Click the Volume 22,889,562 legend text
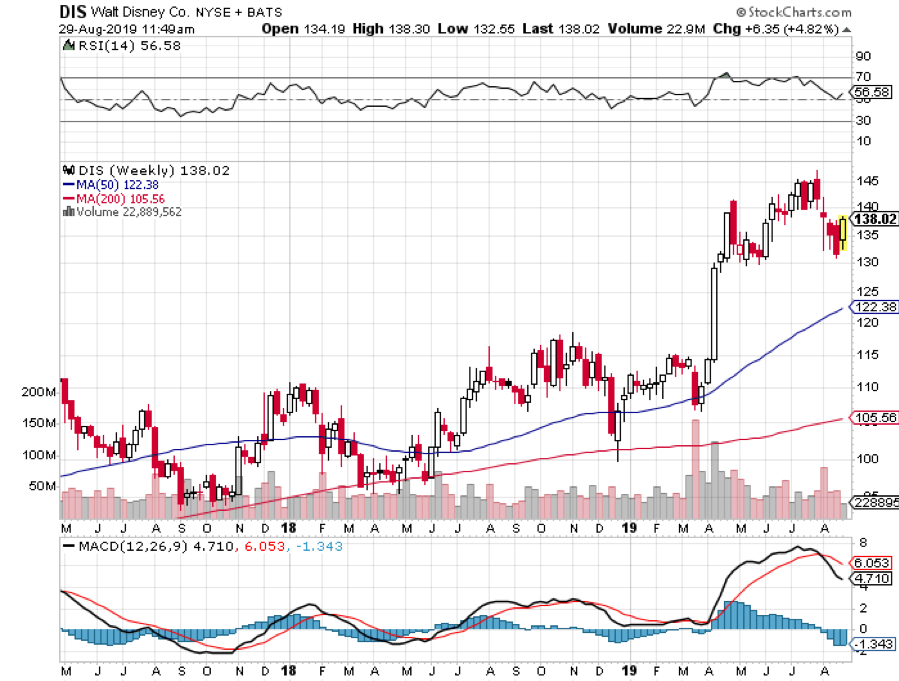This screenshot has width=899, height=681. click(x=129, y=212)
